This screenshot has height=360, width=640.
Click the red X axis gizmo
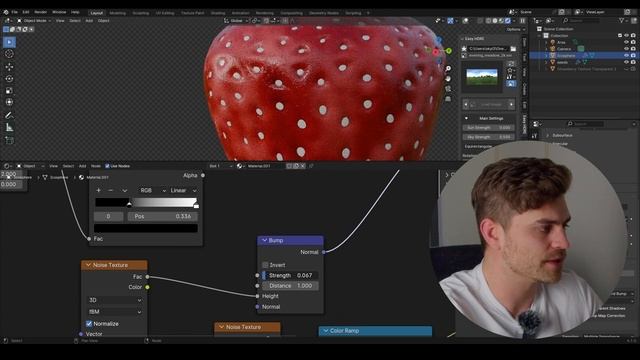(436, 52)
